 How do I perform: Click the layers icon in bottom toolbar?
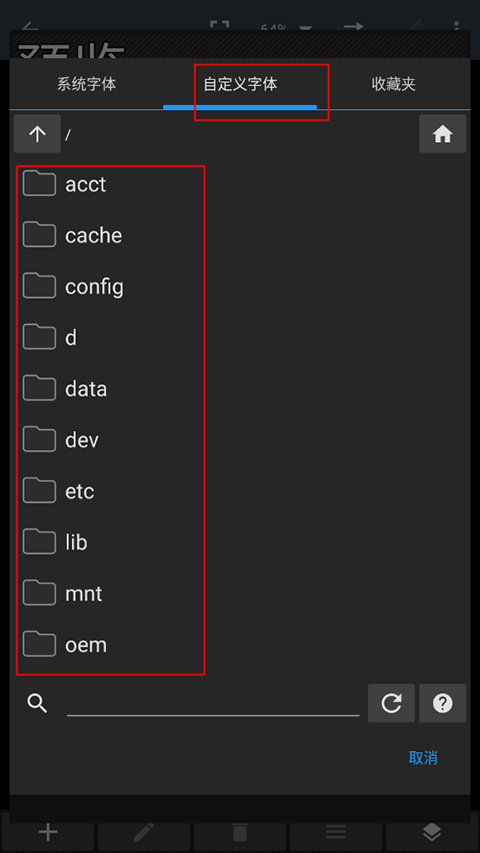pyautogui.click(x=432, y=832)
